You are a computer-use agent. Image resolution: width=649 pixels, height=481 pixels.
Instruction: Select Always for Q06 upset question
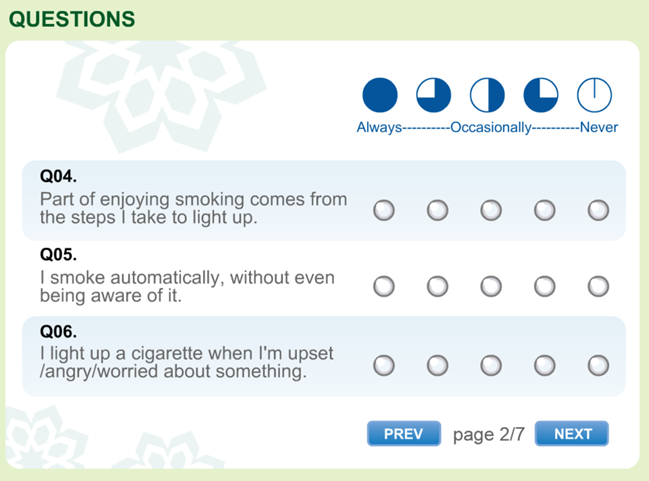coord(384,366)
